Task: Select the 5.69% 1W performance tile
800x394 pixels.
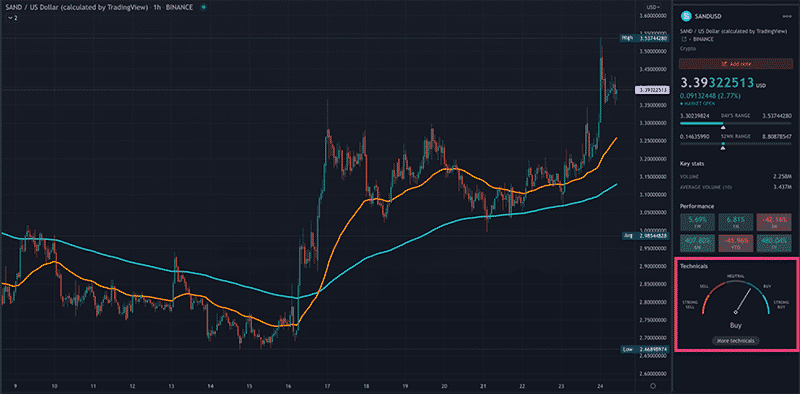Action: tap(696, 223)
